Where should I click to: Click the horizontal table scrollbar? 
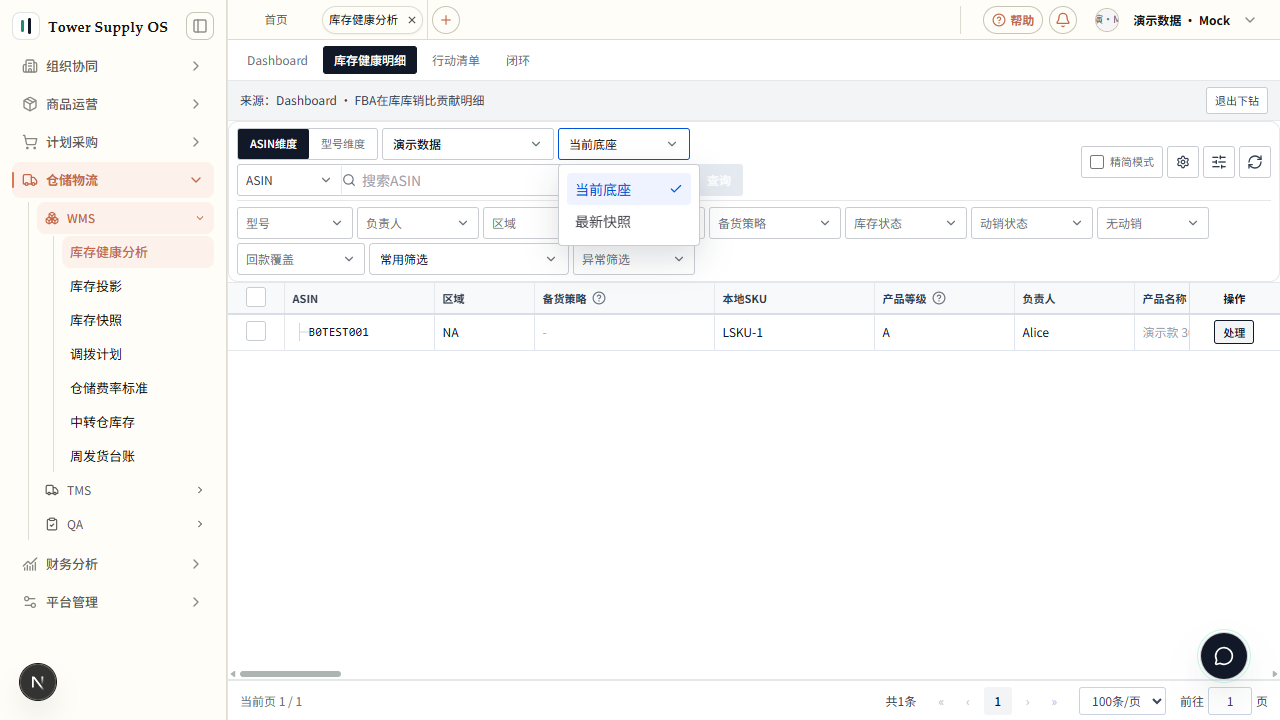coord(290,674)
